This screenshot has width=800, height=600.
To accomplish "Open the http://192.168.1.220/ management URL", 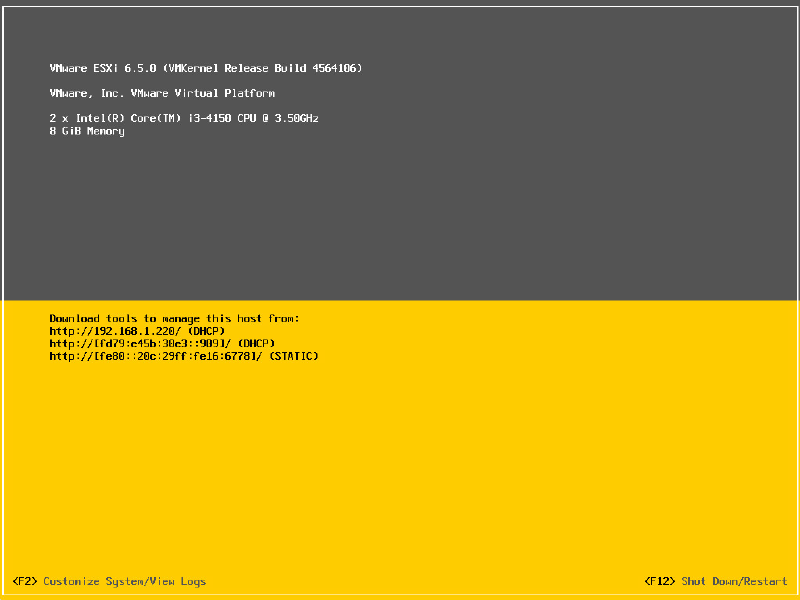I will click(x=115, y=331).
